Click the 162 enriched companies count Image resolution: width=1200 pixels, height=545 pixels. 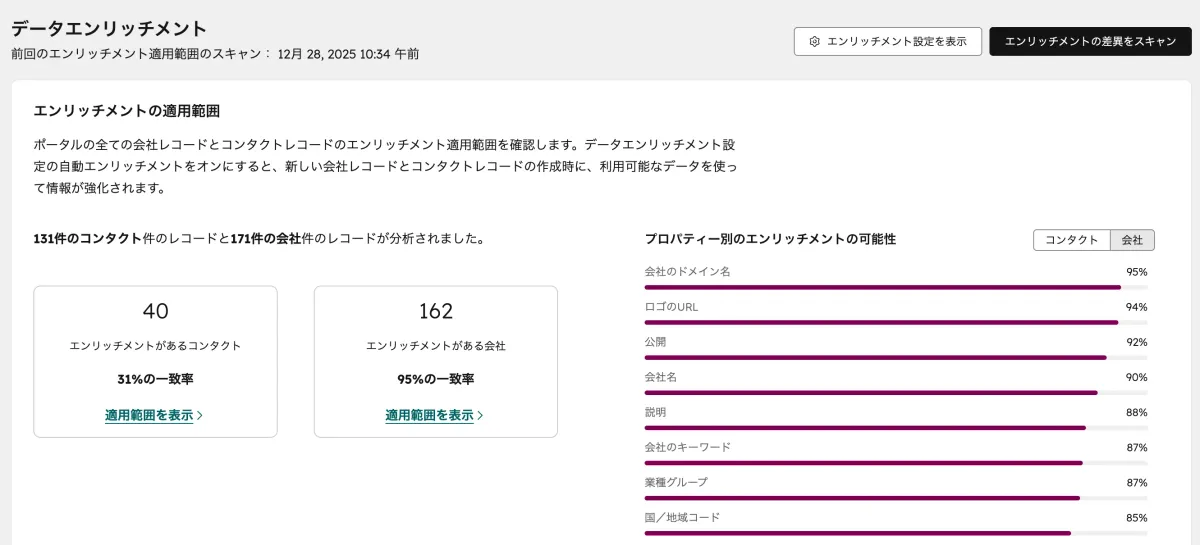[x=436, y=311]
